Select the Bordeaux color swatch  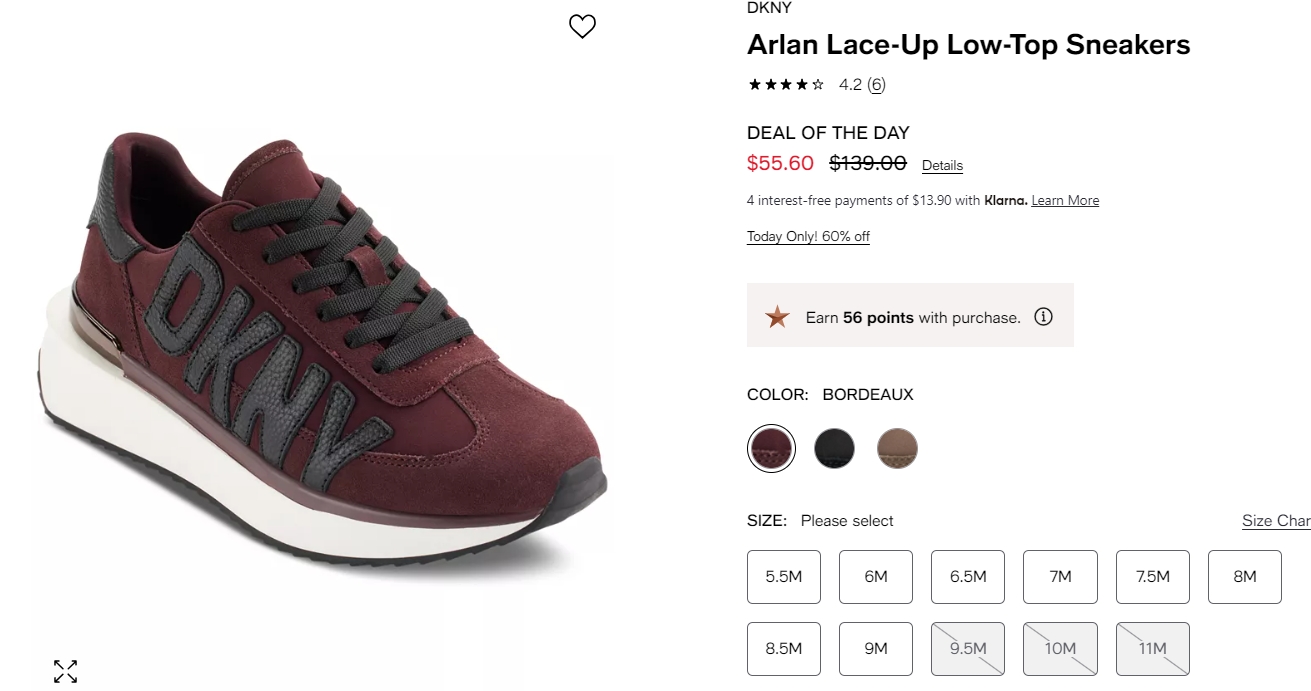[771, 448]
